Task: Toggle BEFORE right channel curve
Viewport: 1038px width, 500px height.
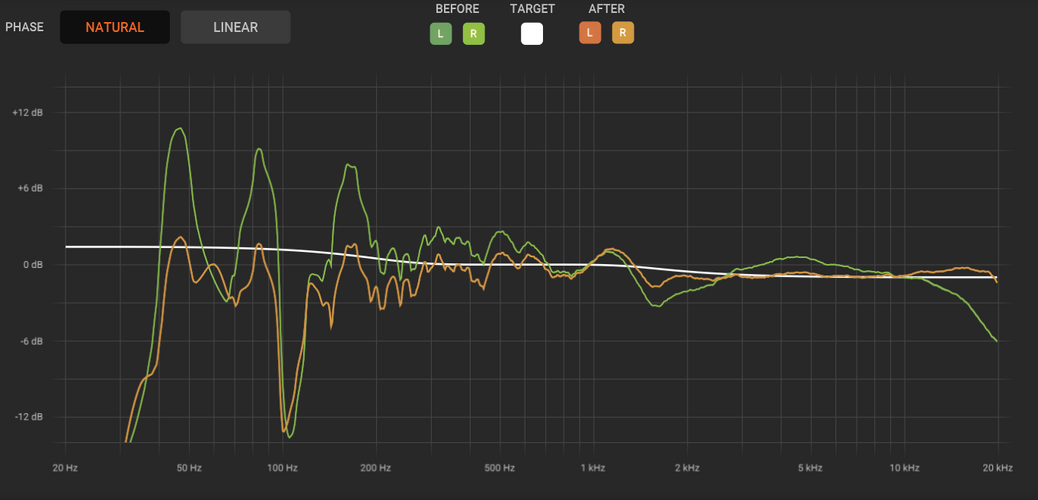Action: (x=473, y=33)
